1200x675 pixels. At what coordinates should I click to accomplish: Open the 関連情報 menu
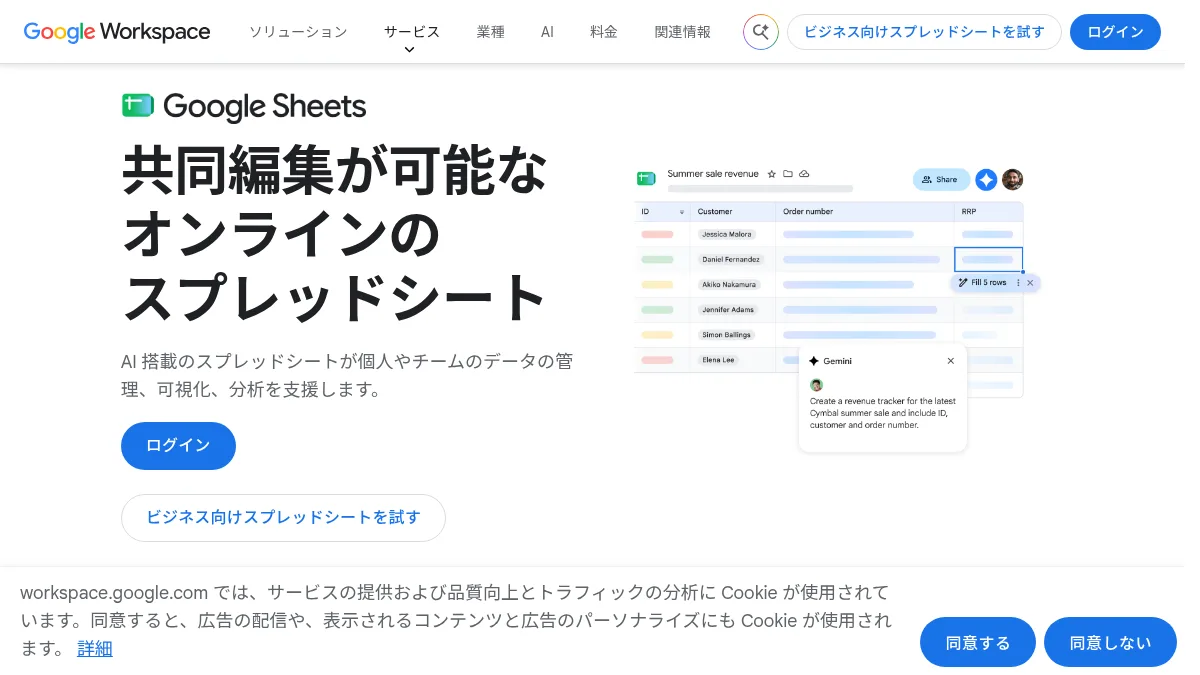click(x=683, y=32)
